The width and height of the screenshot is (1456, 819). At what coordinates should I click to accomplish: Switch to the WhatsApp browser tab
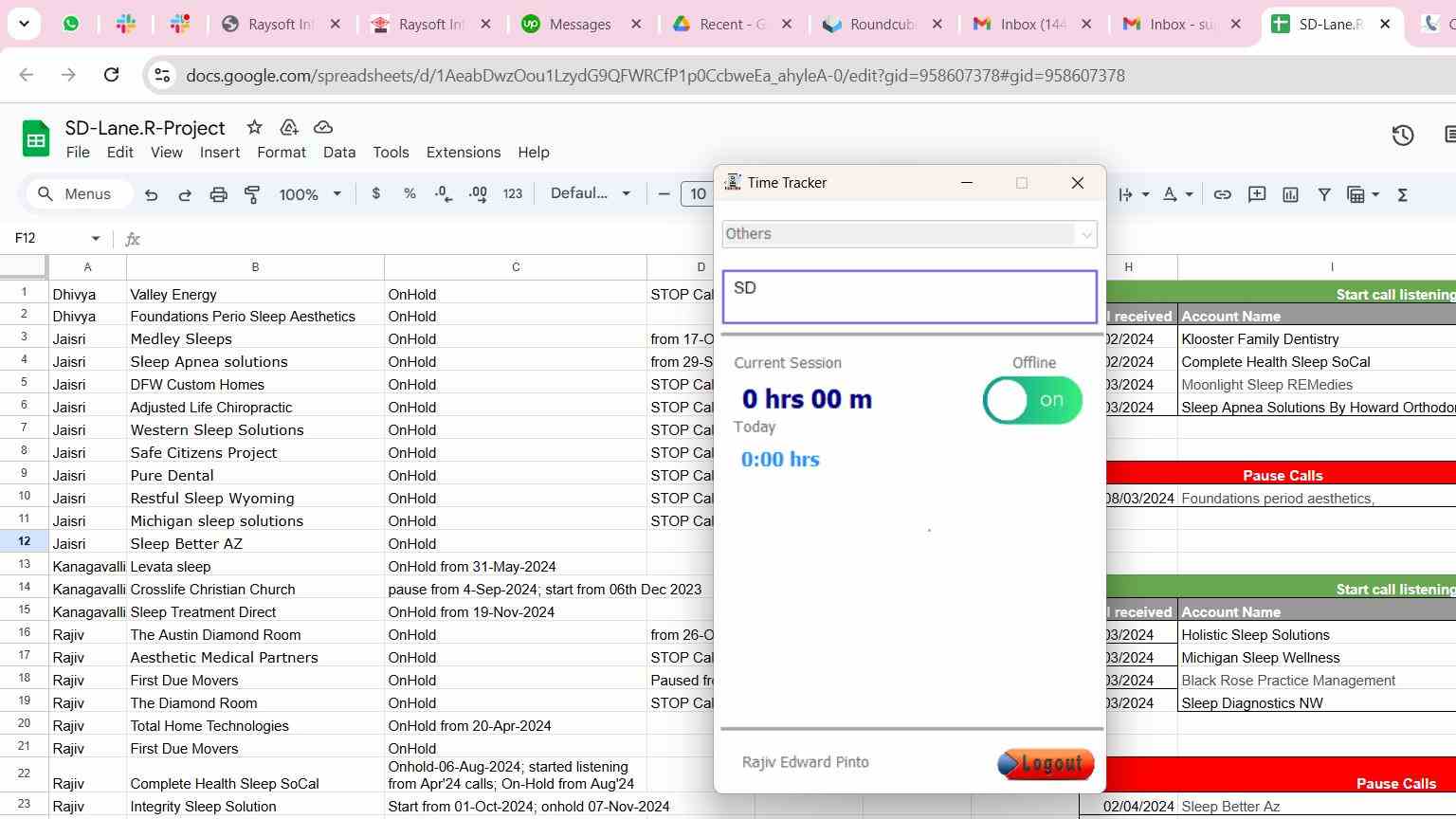pyautogui.click(x=71, y=24)
